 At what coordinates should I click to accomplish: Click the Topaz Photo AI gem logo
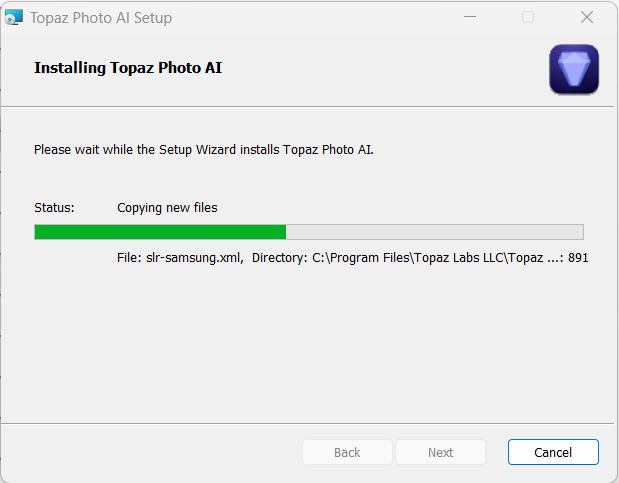574,69
